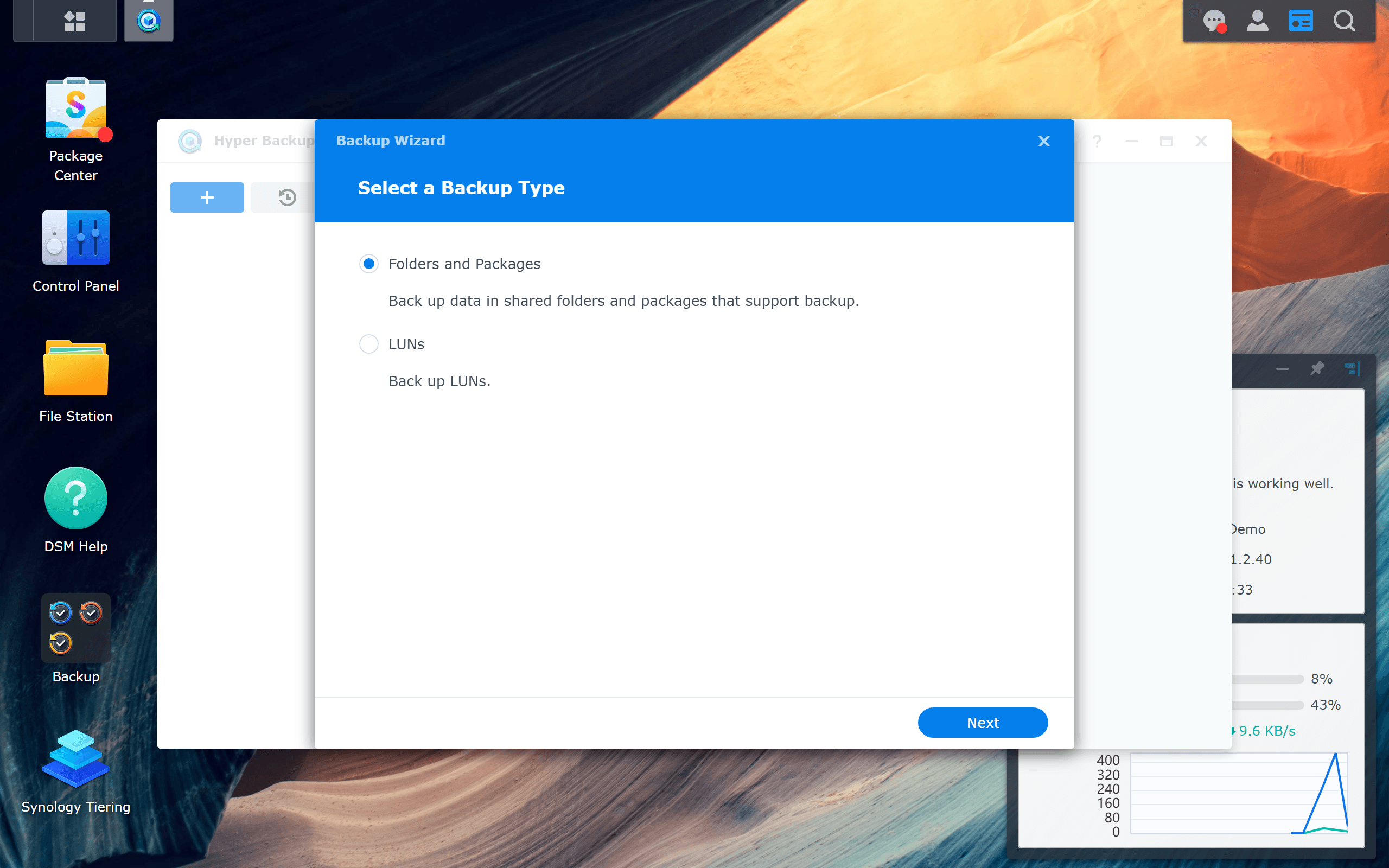Click the 8% usage progress bar
Image resolution: width=1389 pixels, height=868 pixels.
(x=1267, y=679)
